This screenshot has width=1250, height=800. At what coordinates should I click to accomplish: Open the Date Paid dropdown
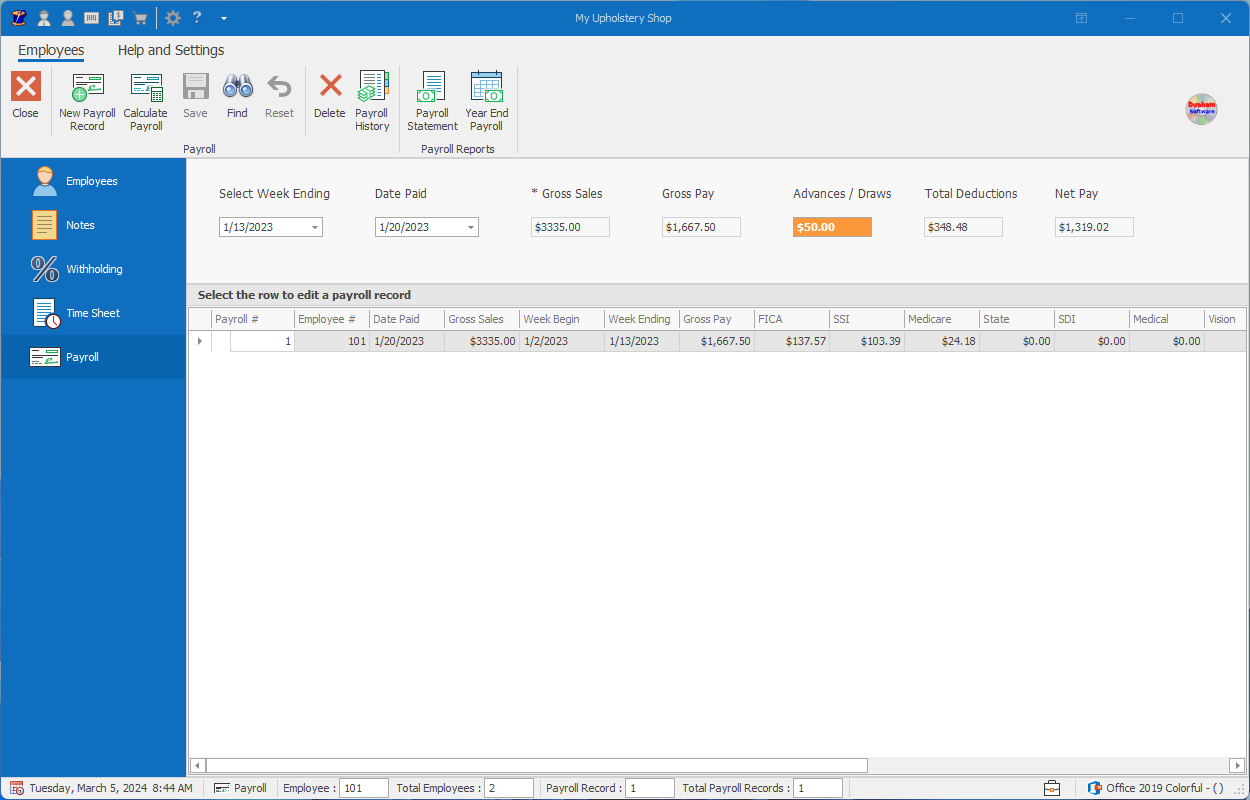[469, 227]
